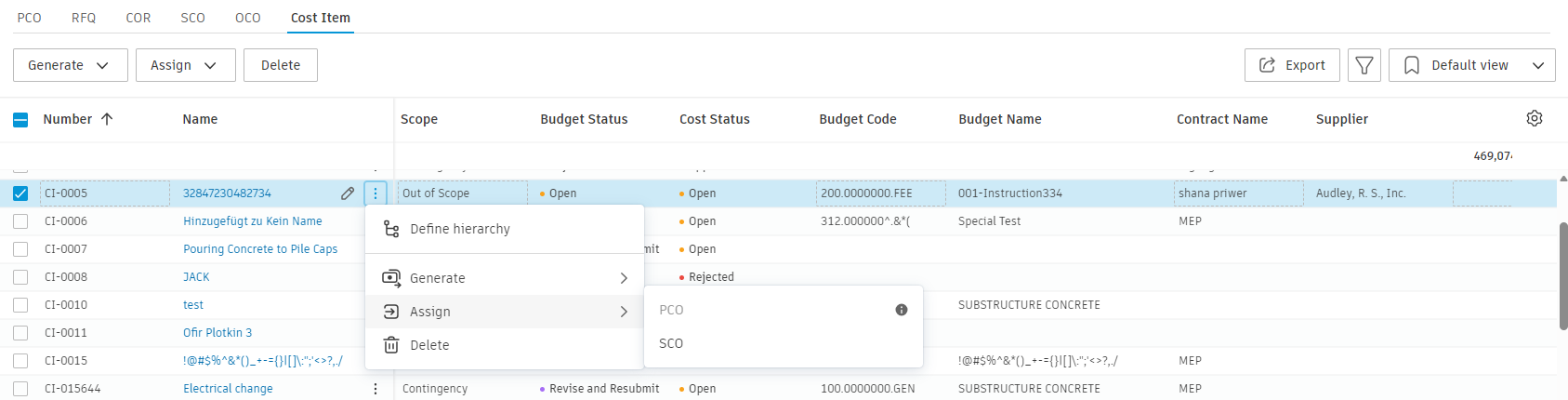The image size is (1568, 400).
Task: Select the CI-0008 row checkbox
Action: click(x=20, y=277)
